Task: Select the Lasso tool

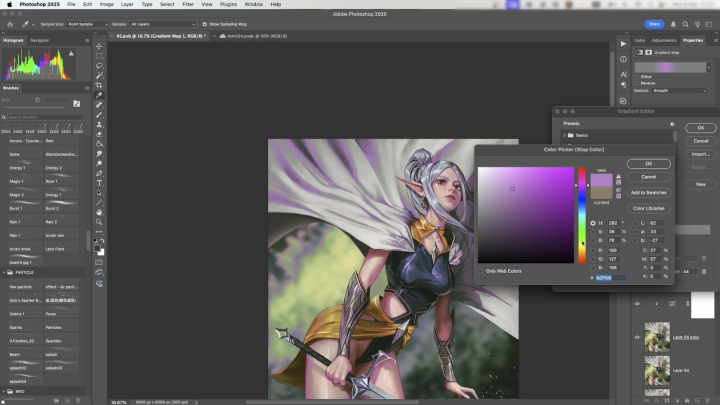Action: coord(99,66)
